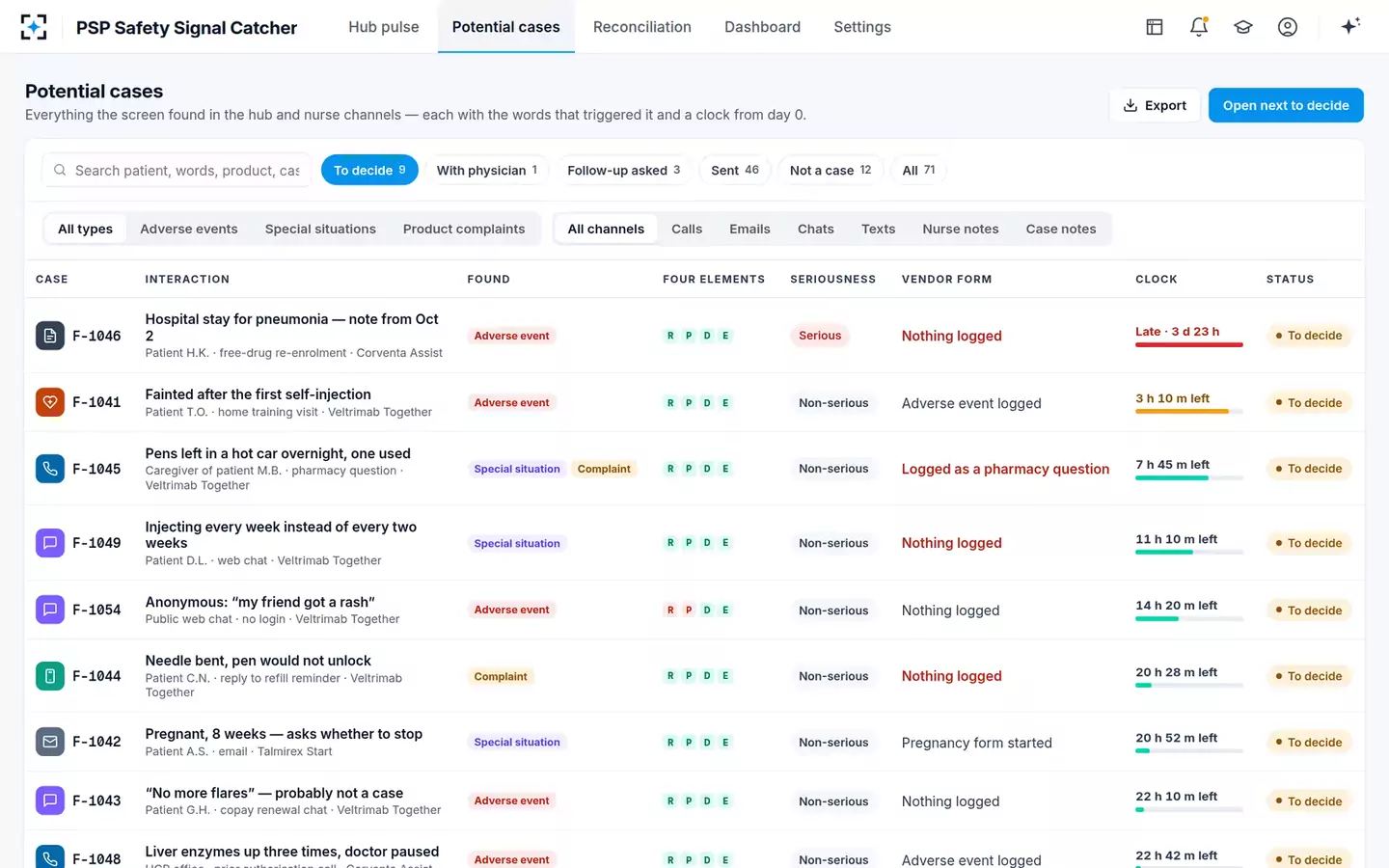Show All 71 cases filter
Image resolution: width=1389 pixels, height=868 pixels.
pyautogui.click(x=918, y=170)
